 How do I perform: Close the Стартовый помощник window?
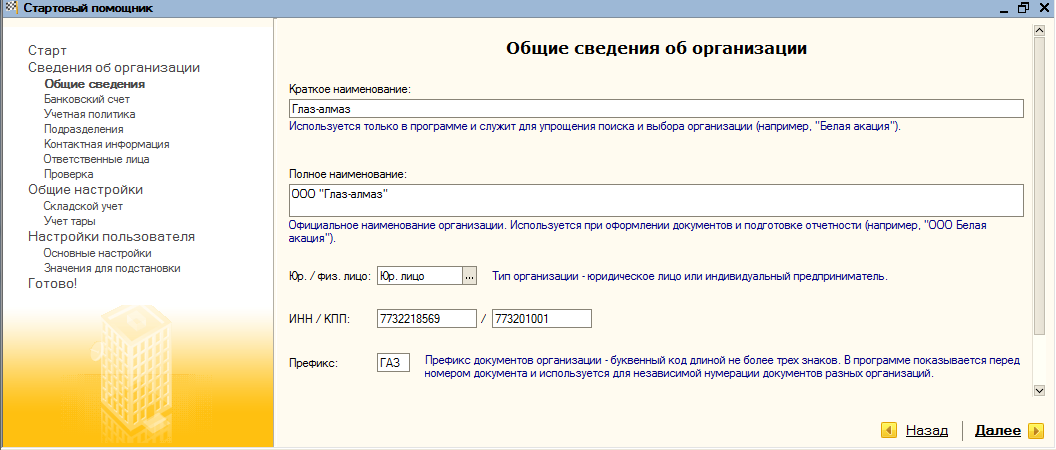(x=1044, y=9)
